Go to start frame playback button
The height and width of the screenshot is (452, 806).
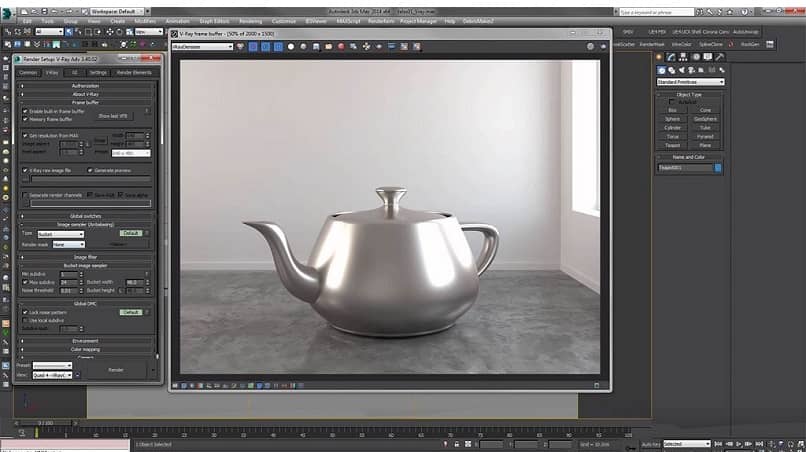pyautogui.click(x=718, y=444)
